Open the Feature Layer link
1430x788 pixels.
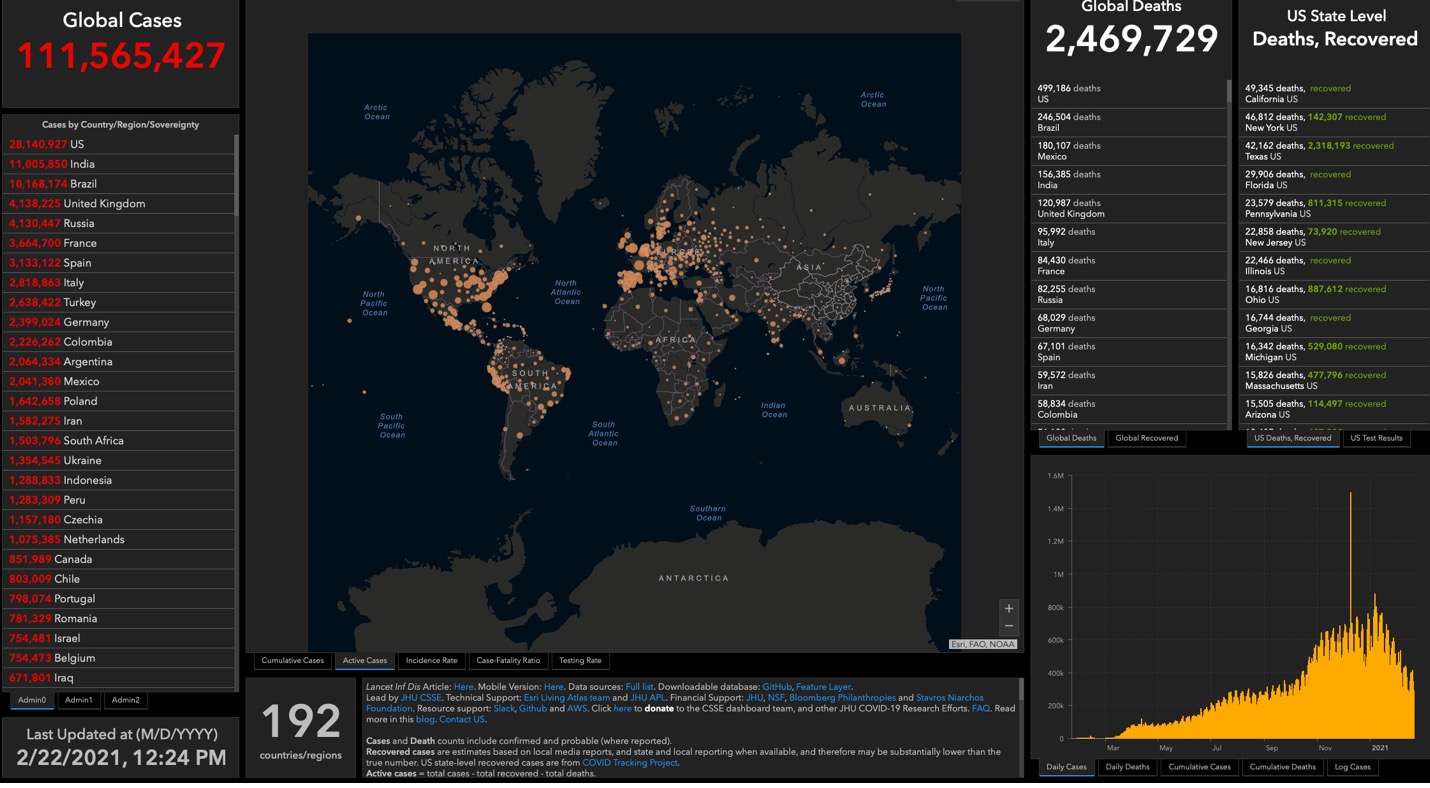[x=823, y=687]
